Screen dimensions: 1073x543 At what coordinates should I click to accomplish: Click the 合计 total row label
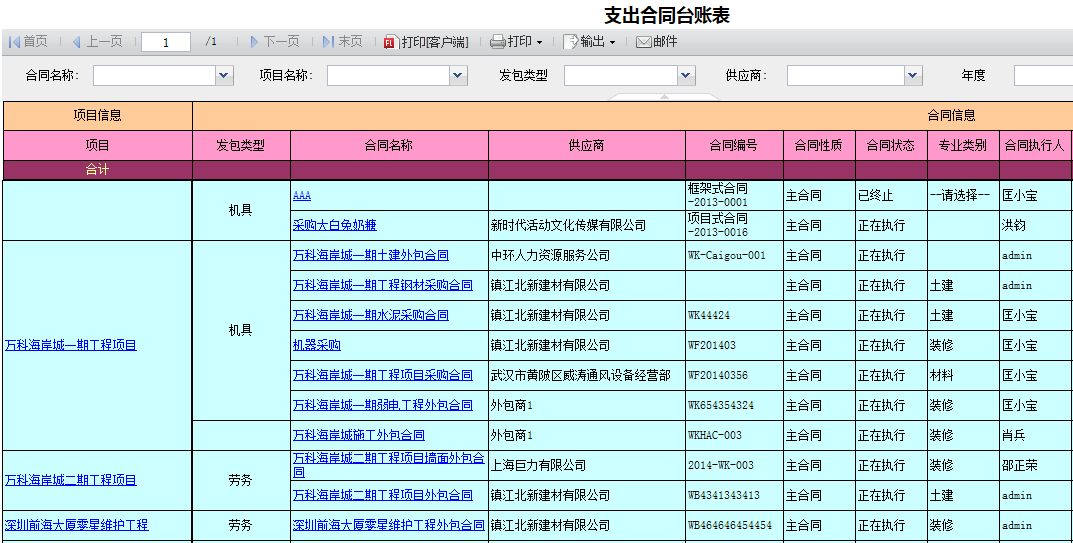click(98, 170)
